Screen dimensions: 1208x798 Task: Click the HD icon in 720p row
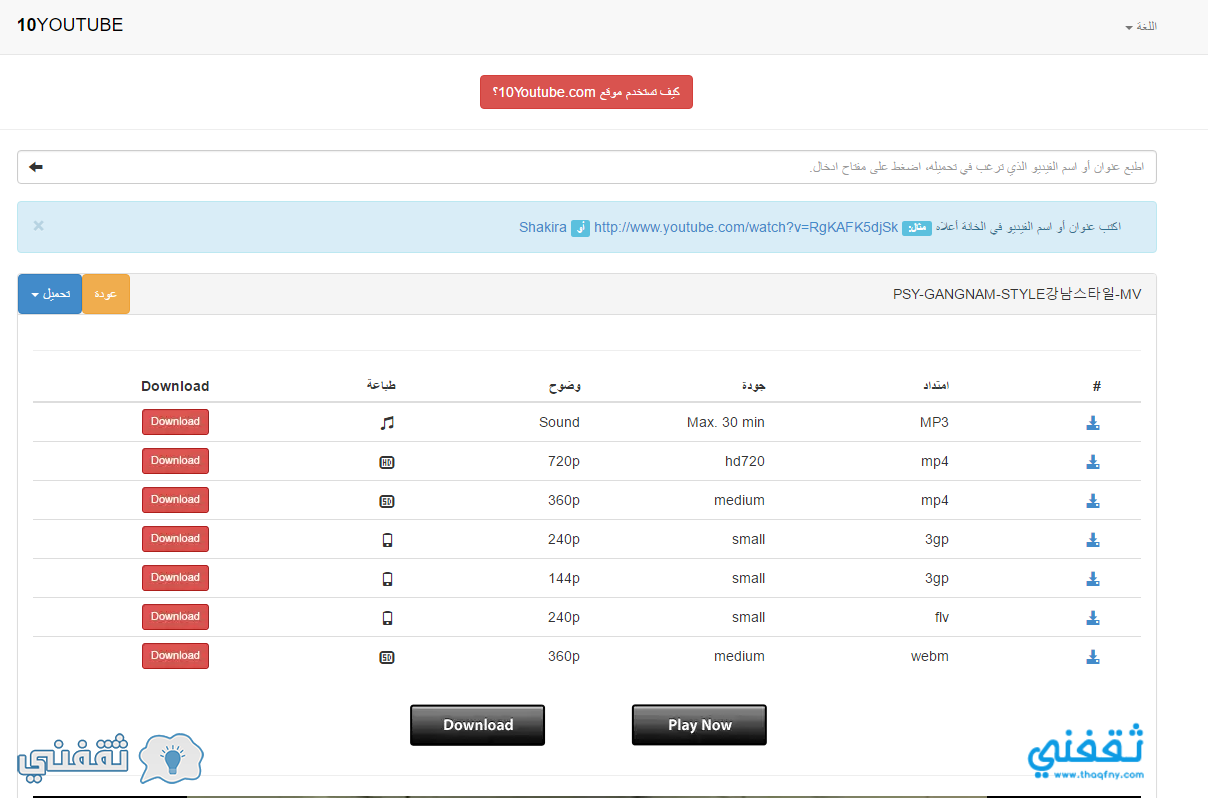387,462
